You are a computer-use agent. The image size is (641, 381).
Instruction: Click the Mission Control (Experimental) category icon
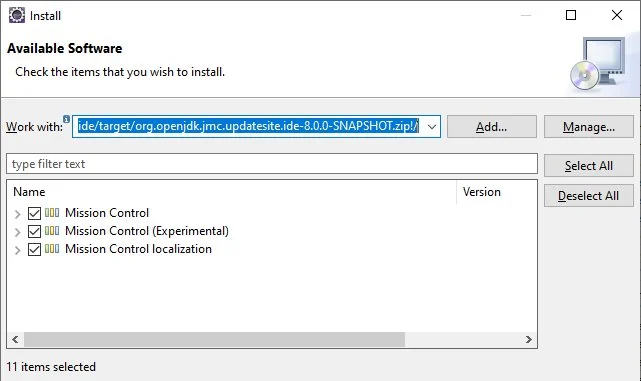click(52, 231)
